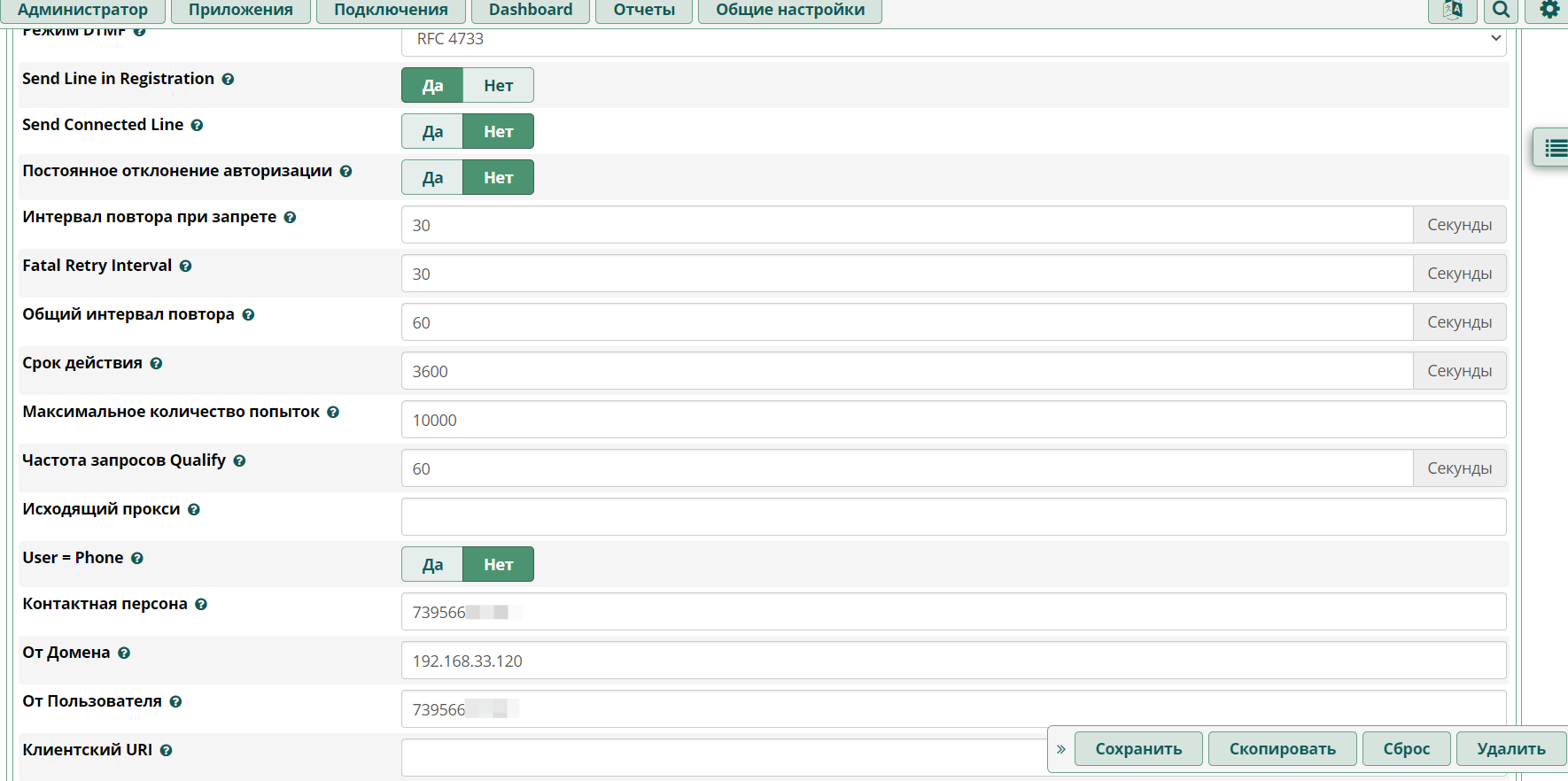Screen dimensions: 1568x781
Task: Expand the Общие настройки menu
Action: (789, 10)
